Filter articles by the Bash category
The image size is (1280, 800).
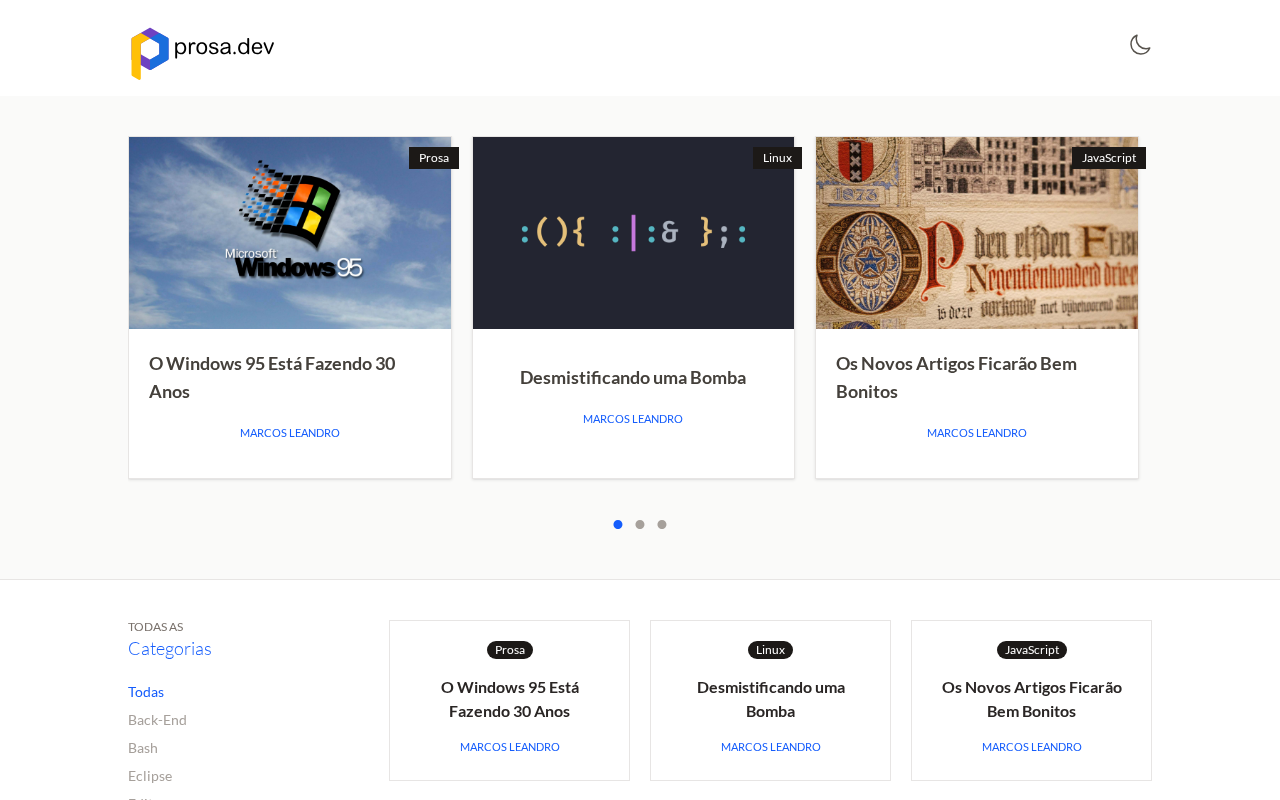(x=143, y=748)
